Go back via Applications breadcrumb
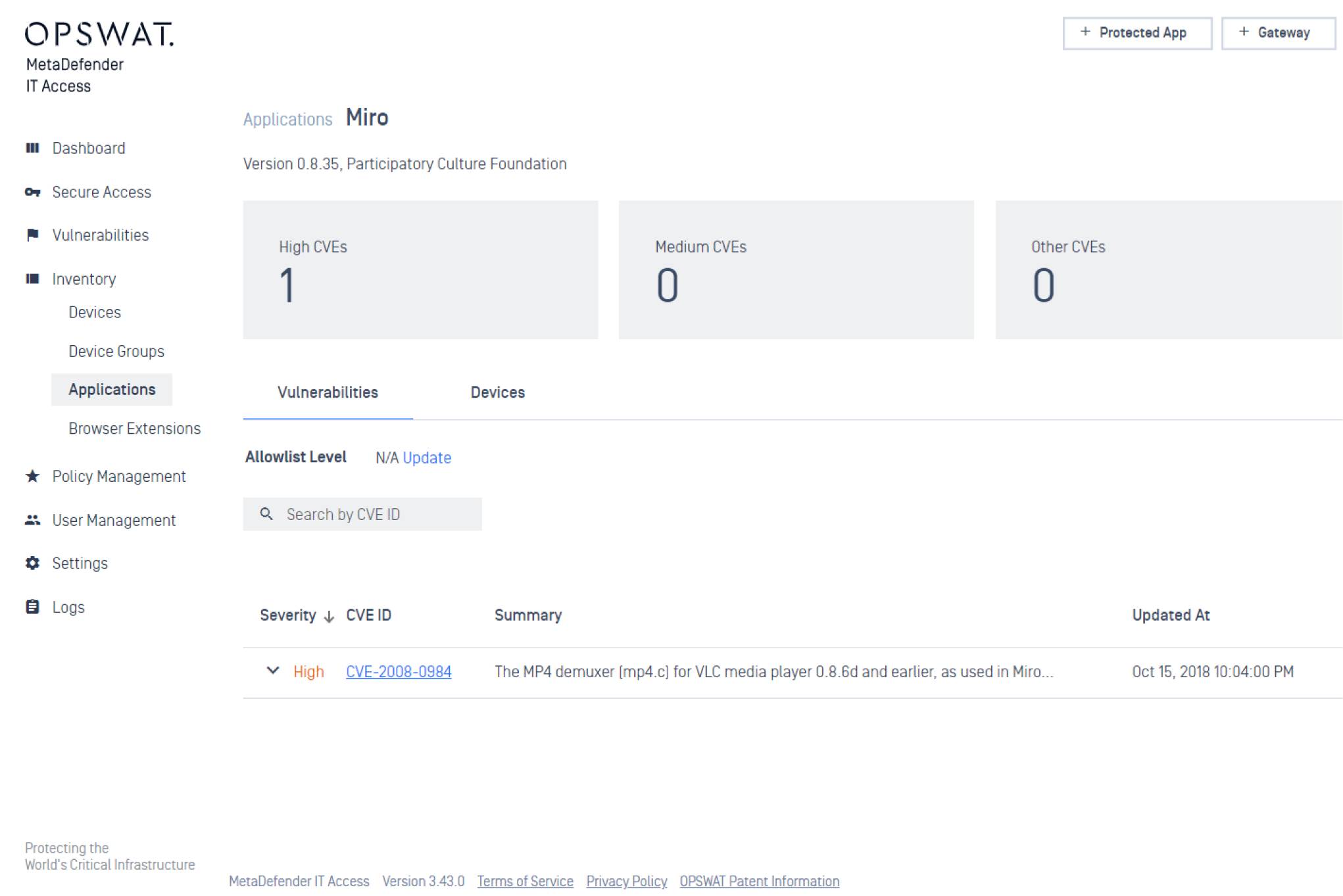Viewport: 1343px width, 896px height. 287,120
